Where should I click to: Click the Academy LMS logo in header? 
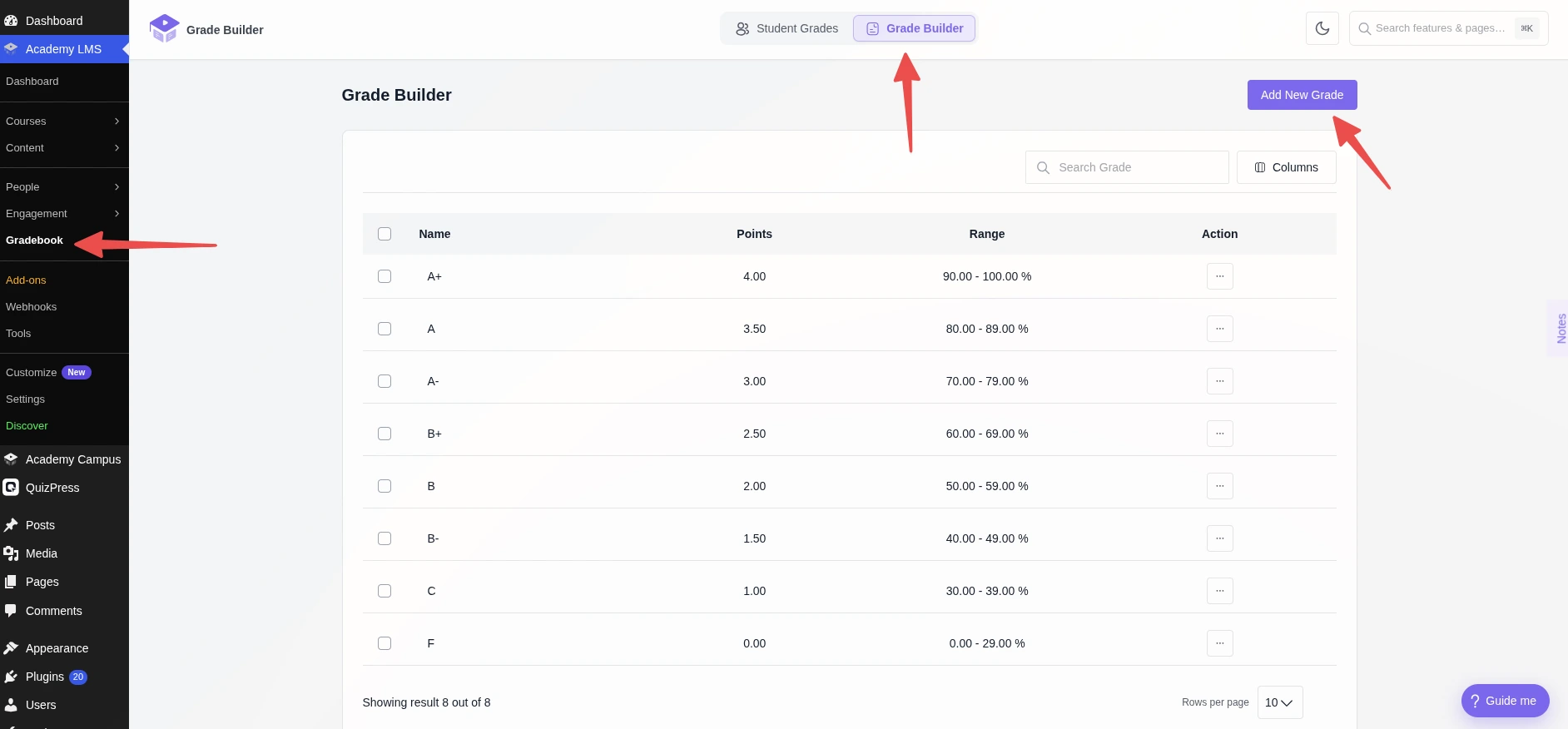tap(164, 29)
